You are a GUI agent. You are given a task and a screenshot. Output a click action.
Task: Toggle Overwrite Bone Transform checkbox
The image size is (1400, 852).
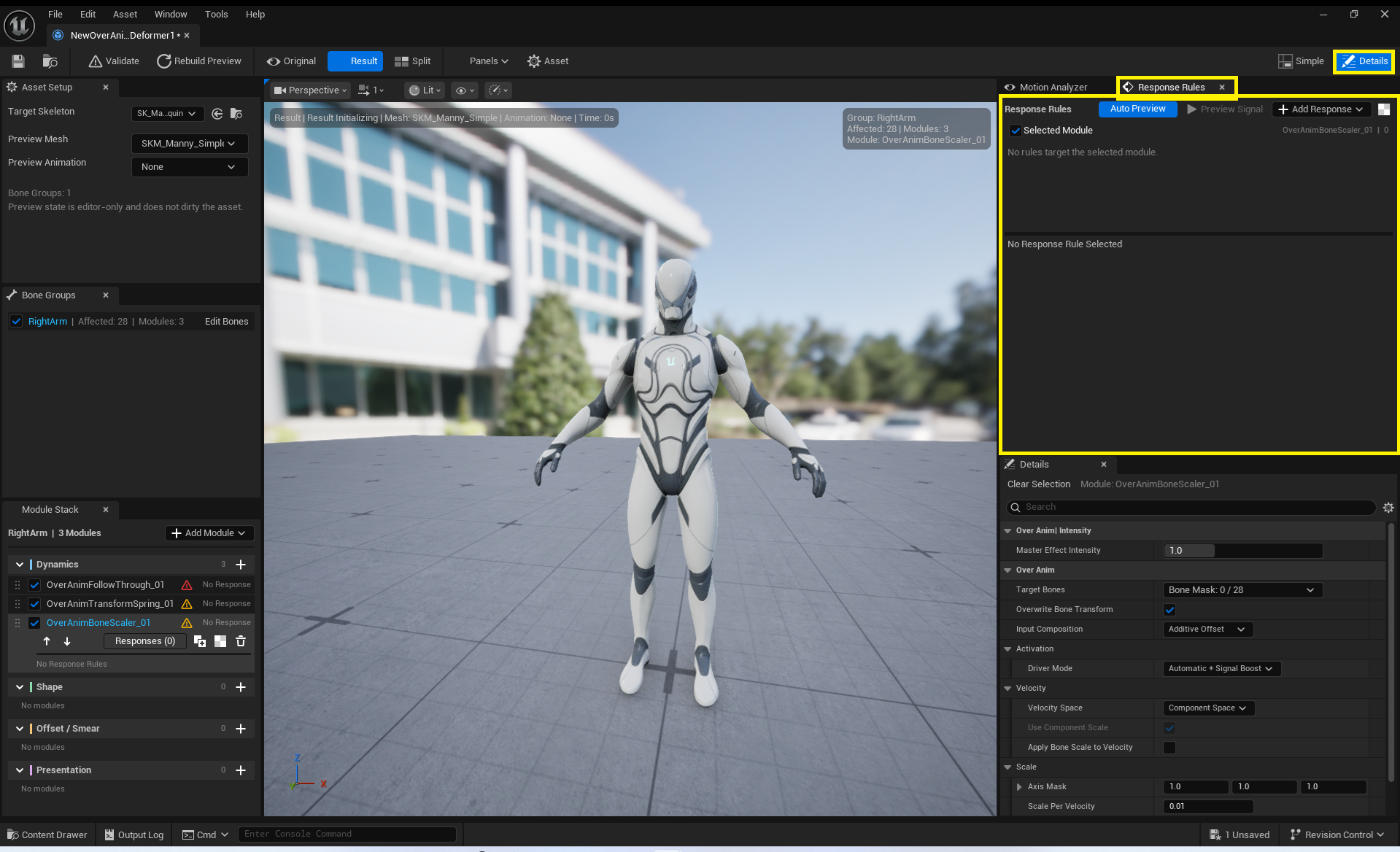pyautogui.click(x=1169, y=610)
